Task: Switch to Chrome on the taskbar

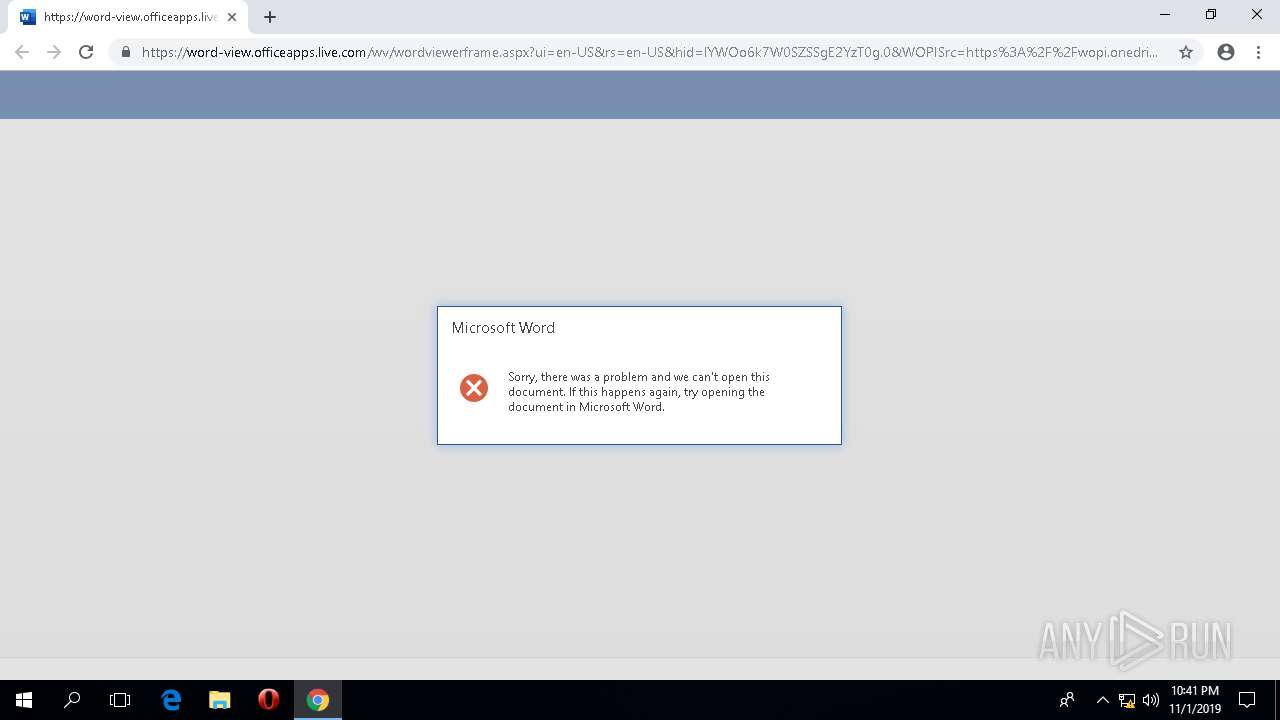Action: (318, 700)
